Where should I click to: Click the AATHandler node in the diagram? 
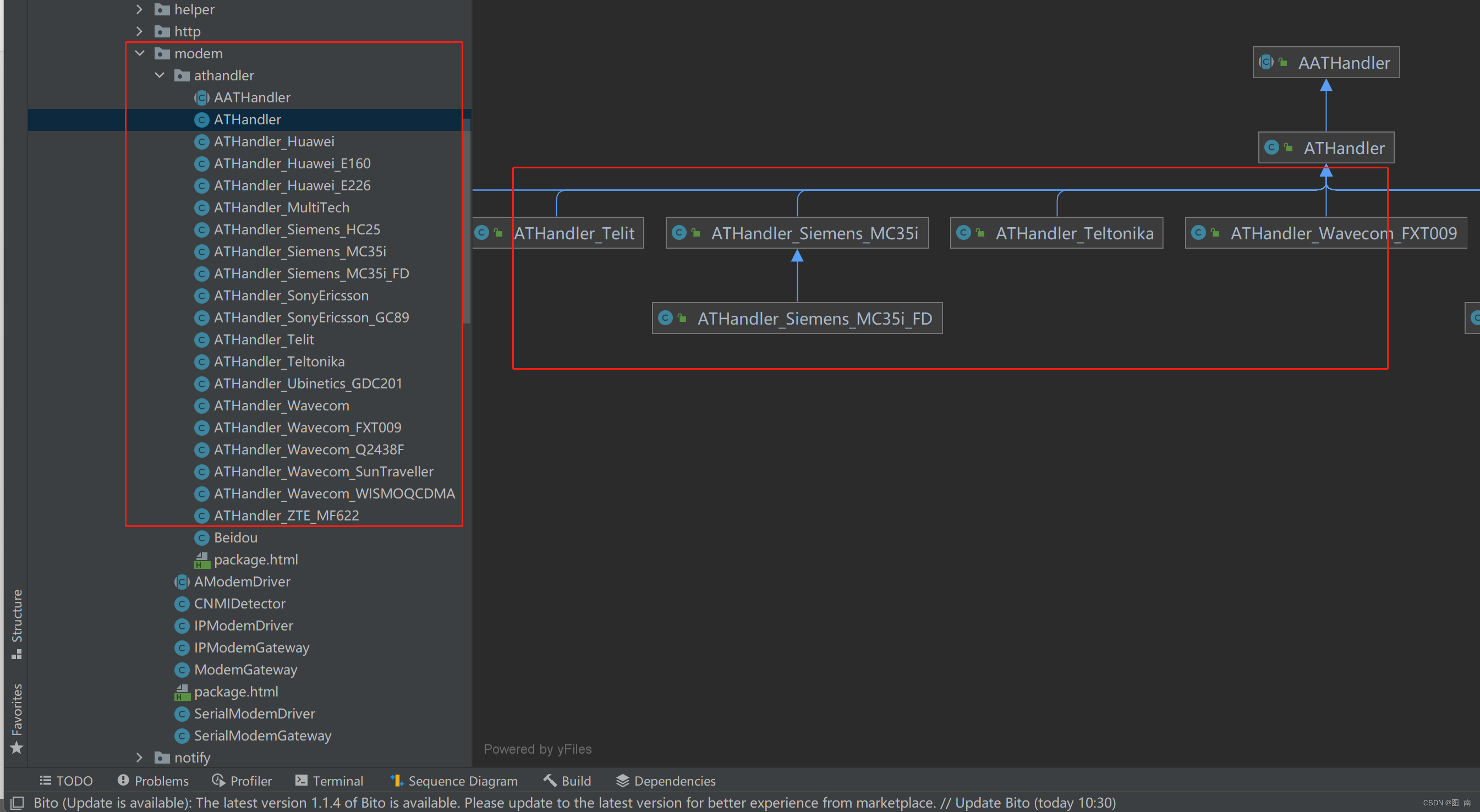pyautogui.click(x=1325, y=62)
